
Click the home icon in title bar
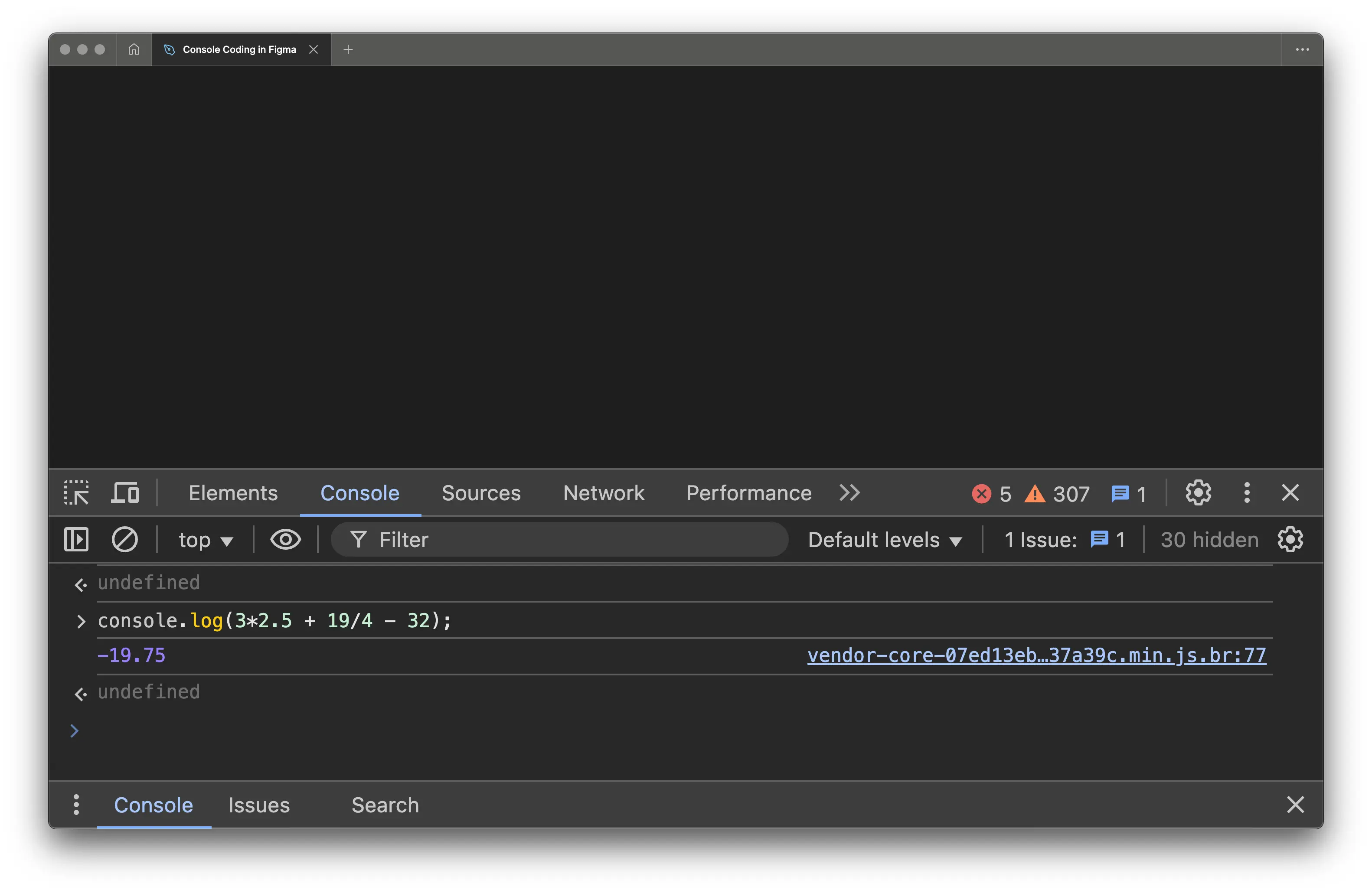point(134,49)
